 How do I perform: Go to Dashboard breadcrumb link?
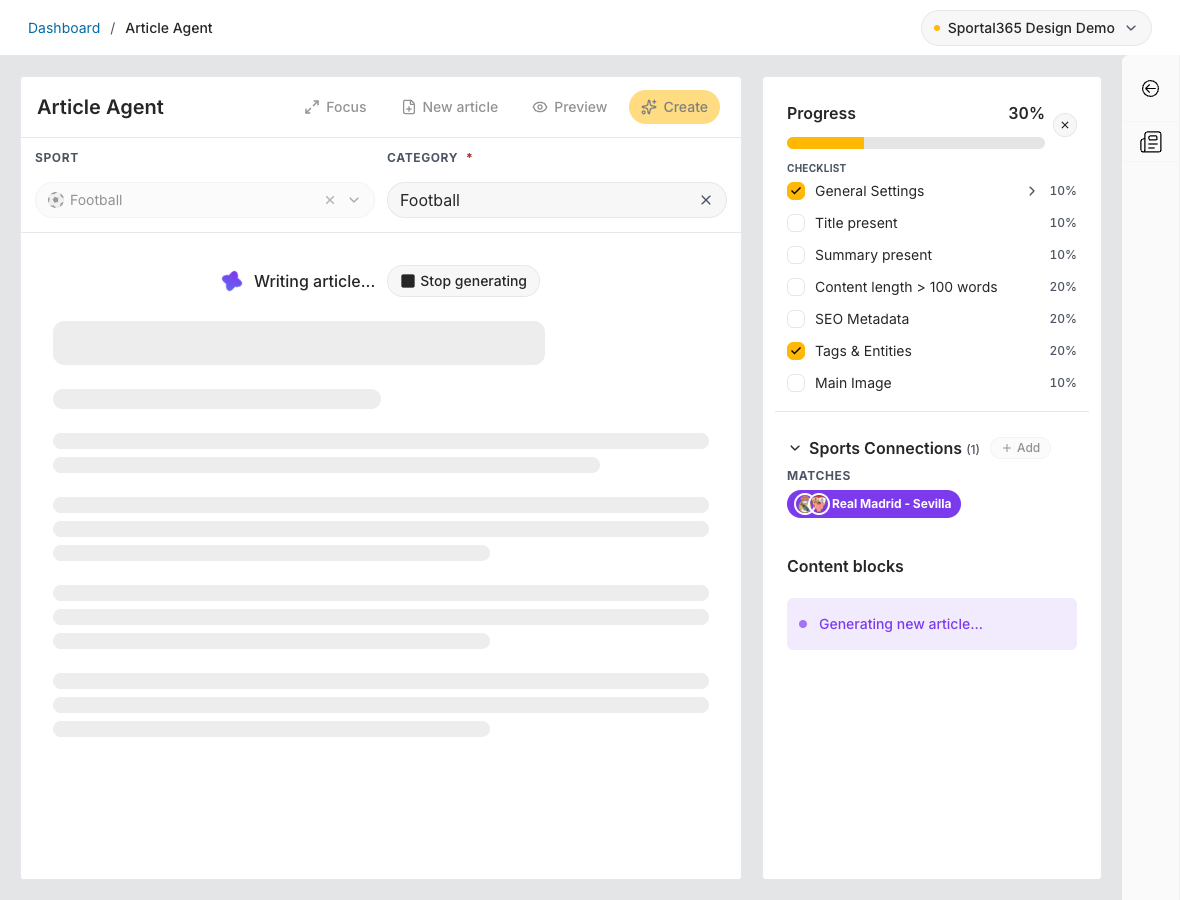click(x=64, y=28)
